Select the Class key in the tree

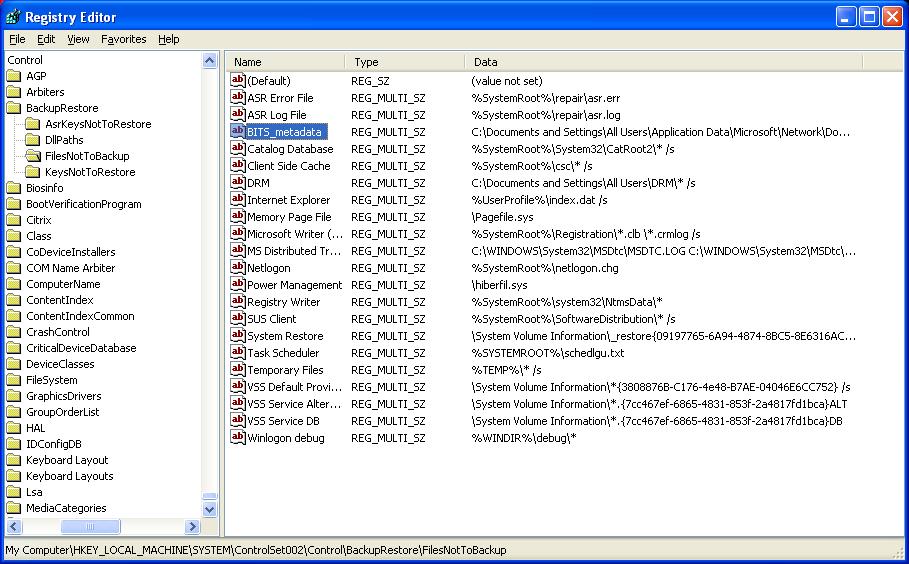point(38,236)
